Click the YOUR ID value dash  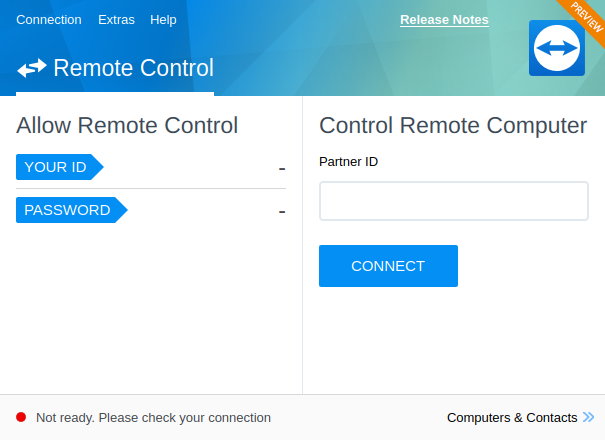point(282,169)
